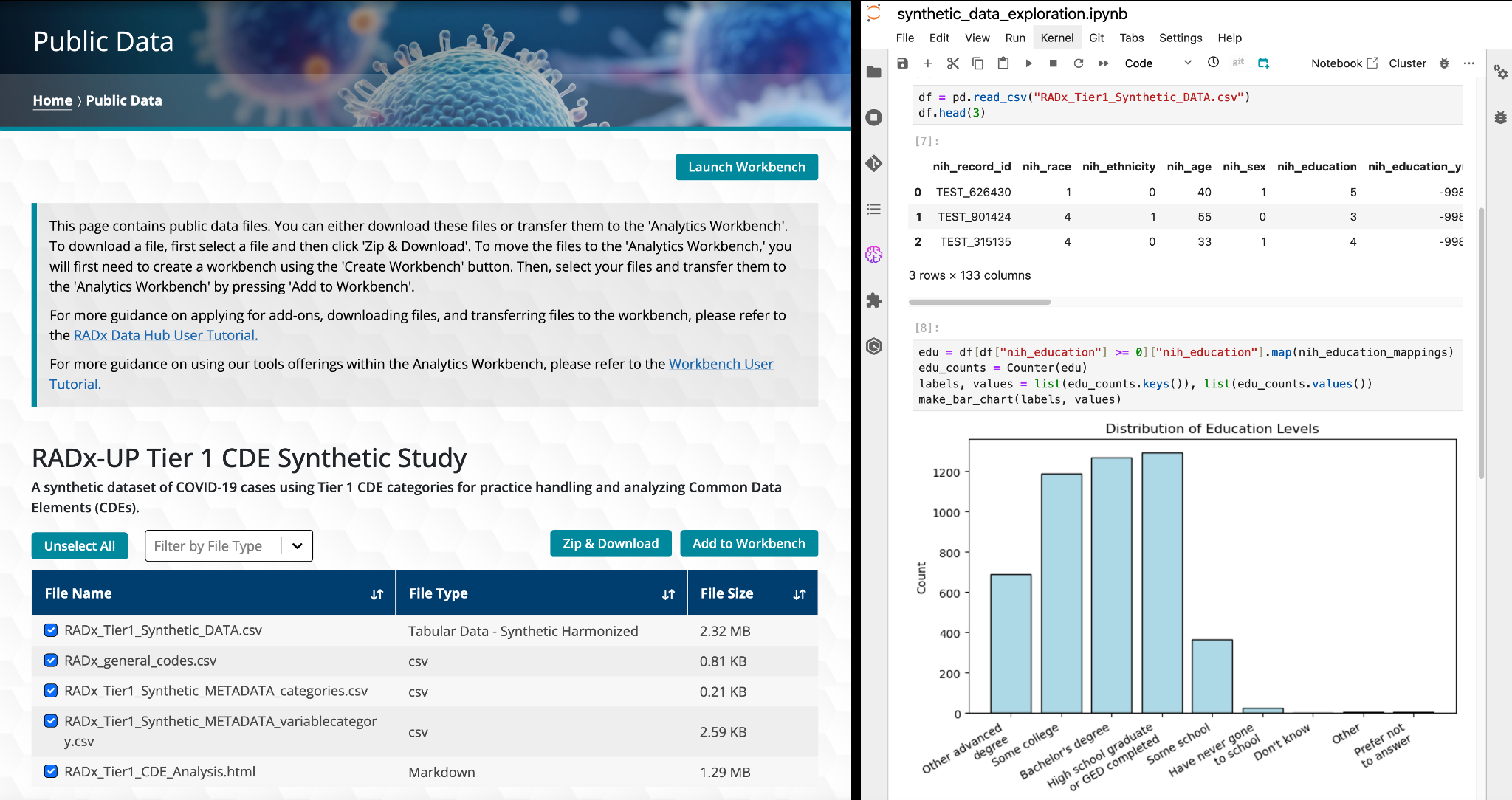Open the Git menu in the menu bar
Screen dimensions: 1512x800
[1096, 38]
